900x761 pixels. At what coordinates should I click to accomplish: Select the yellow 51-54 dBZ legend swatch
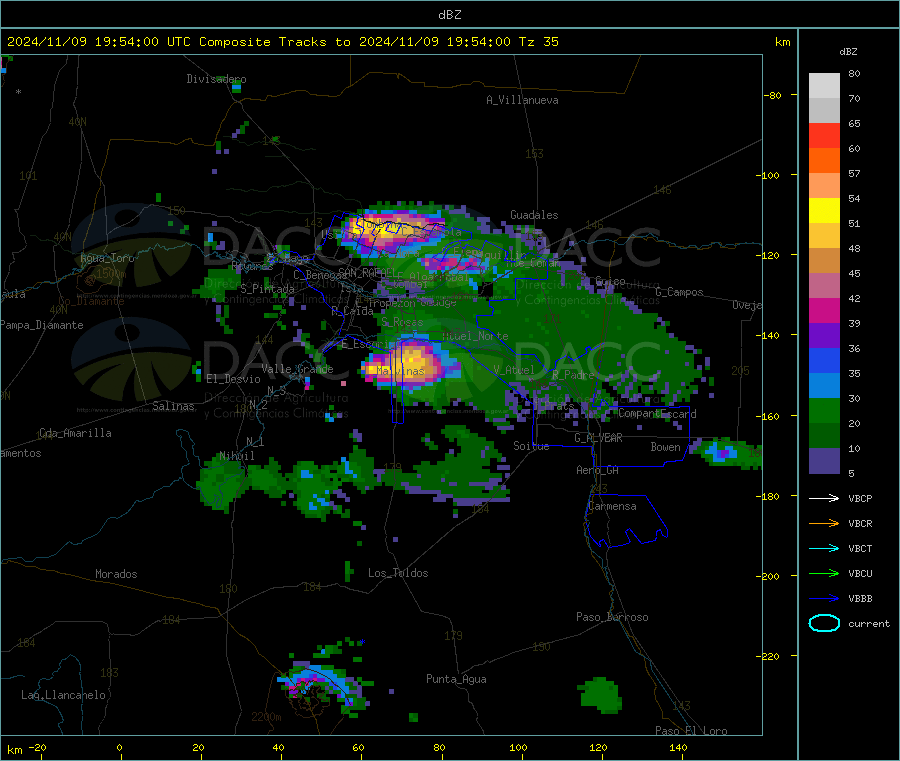point(824,211)
